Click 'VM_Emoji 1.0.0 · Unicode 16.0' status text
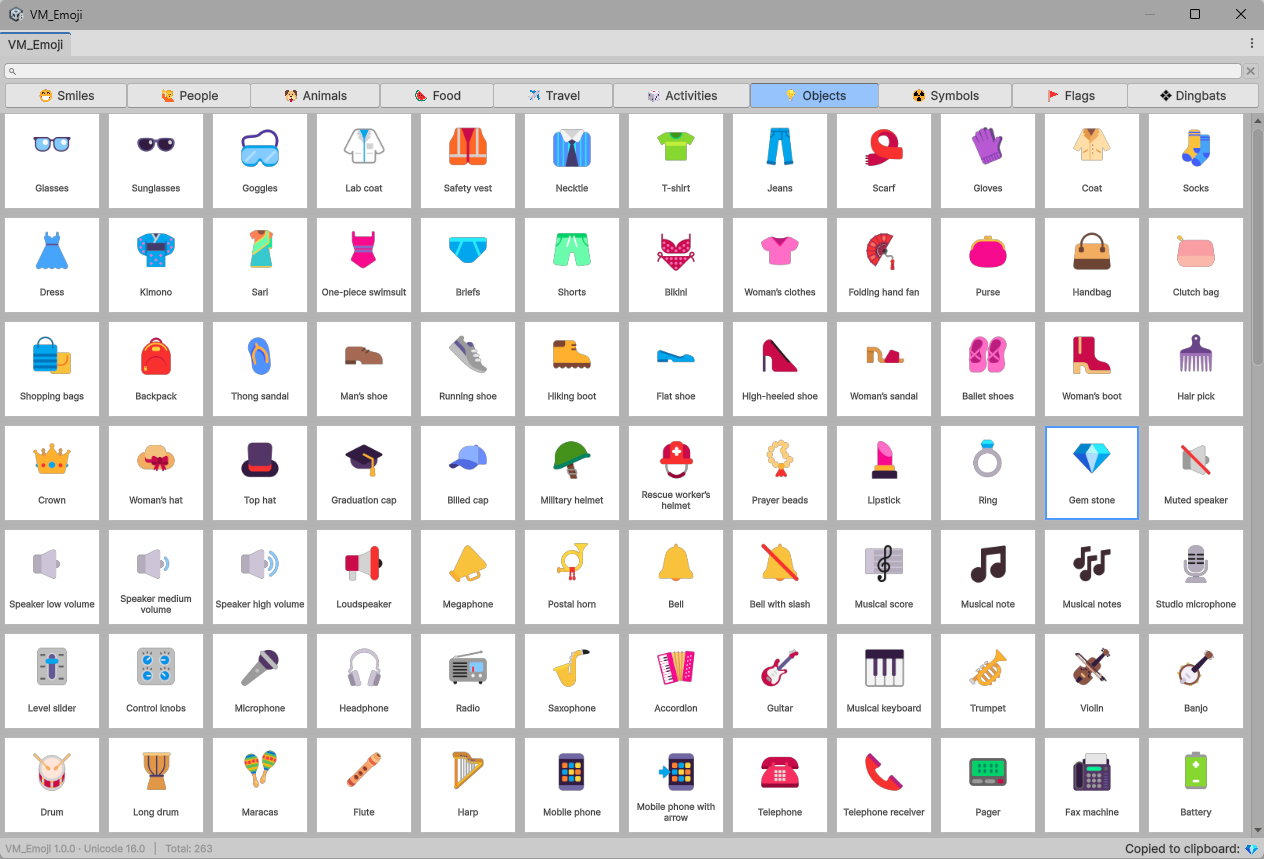This screenshot has height=859, width=1264. pyautogui.click(x=75, y=848)
